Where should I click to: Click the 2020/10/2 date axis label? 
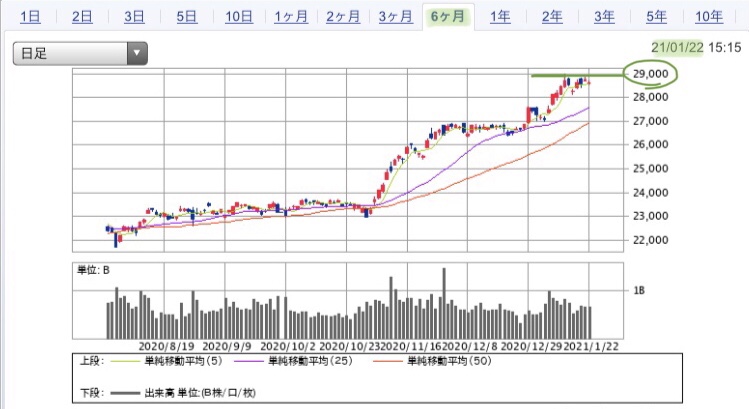(x=288, y=346)
